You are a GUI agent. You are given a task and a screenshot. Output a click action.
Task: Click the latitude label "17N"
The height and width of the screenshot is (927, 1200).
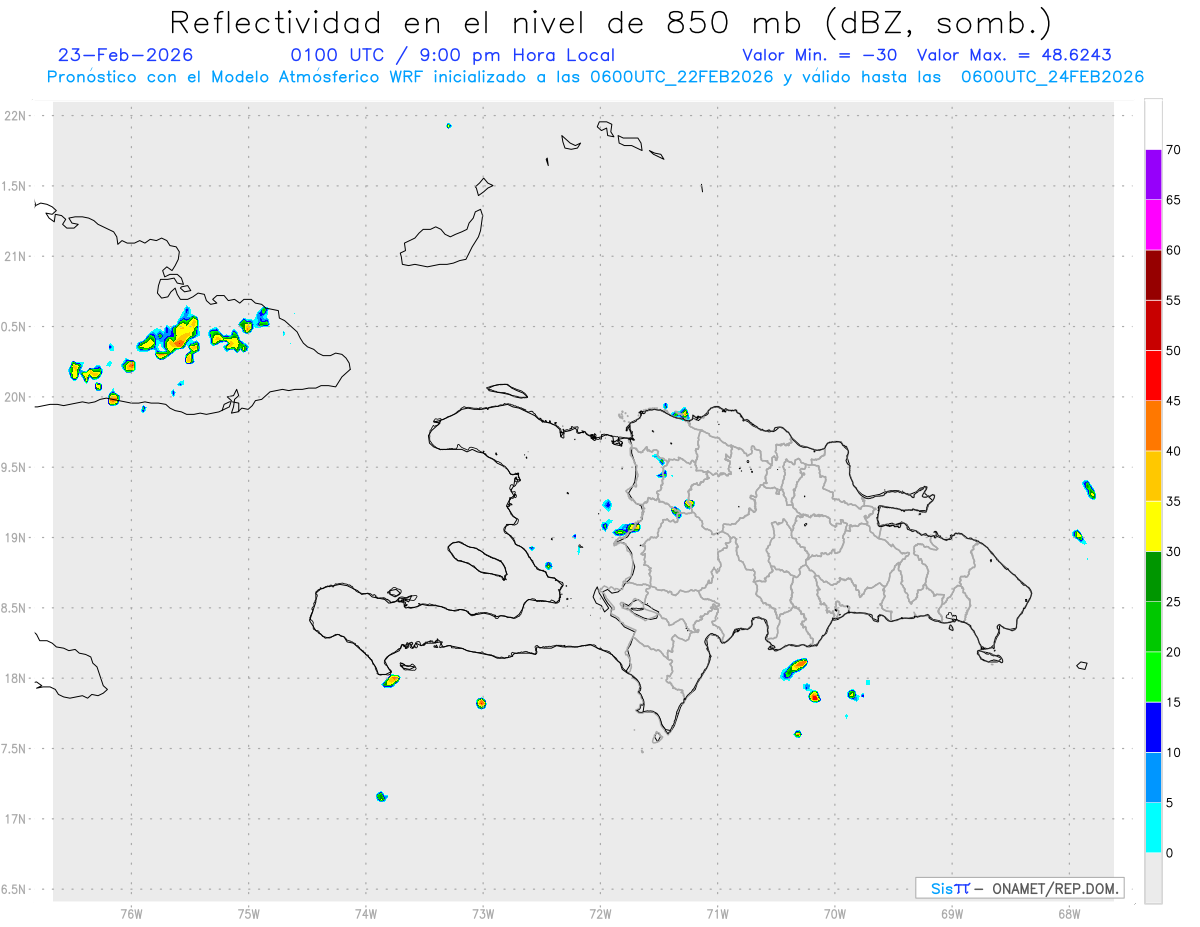(x=16, y=819)
